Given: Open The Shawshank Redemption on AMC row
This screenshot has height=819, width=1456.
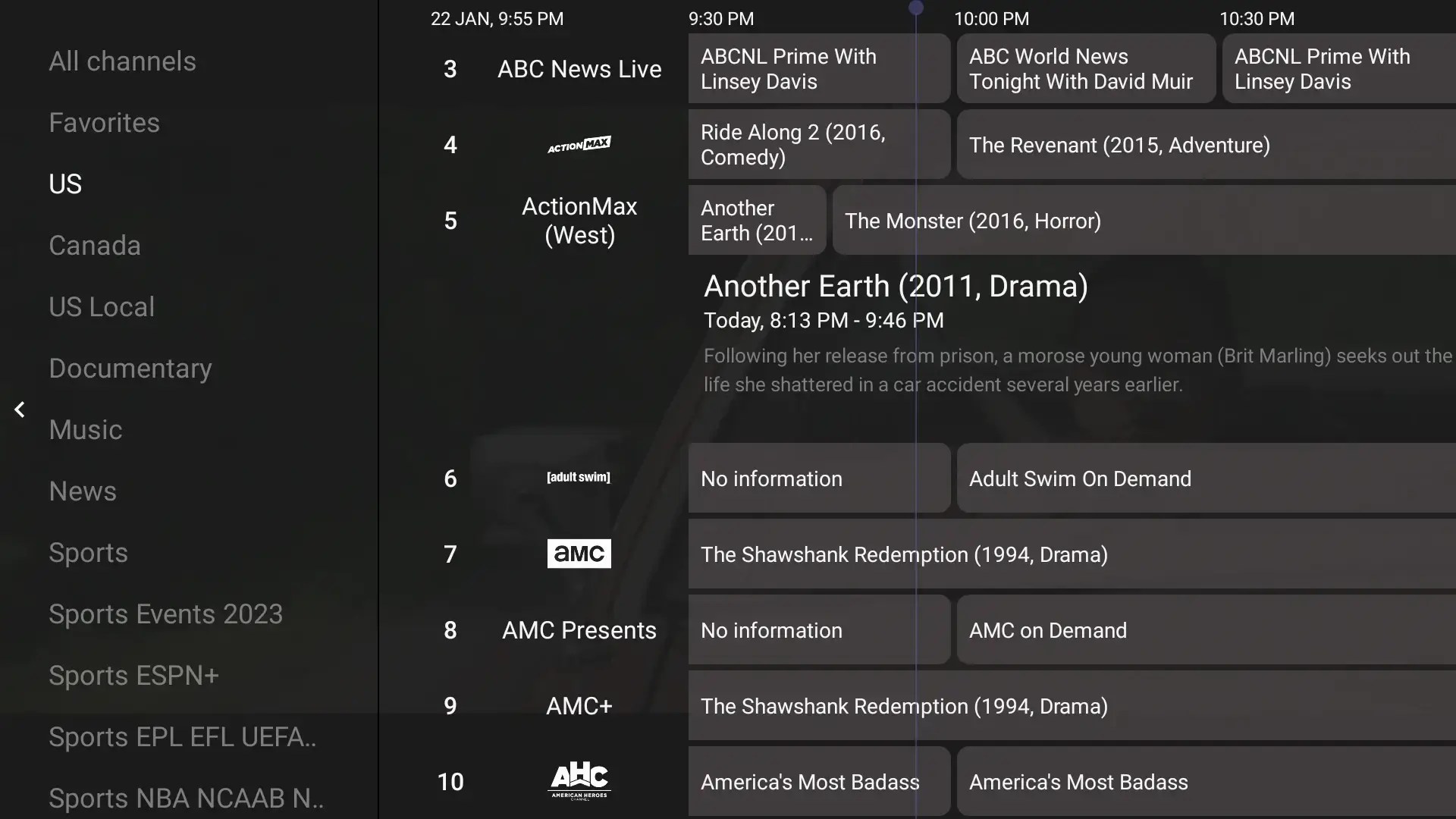Looking at the screenshot, I should point(1072,554).
